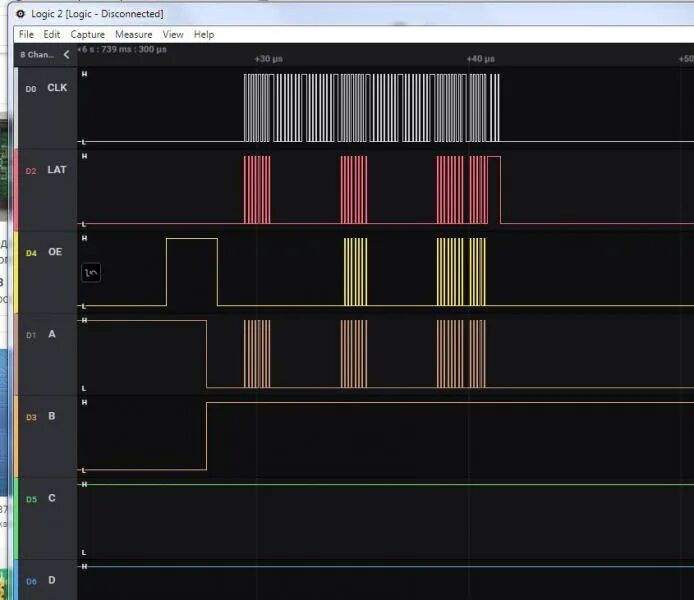Click the green color strip of C channel
Image resolution: width=694 pixels, height=600 pixels.
click(x=16, y=518)
